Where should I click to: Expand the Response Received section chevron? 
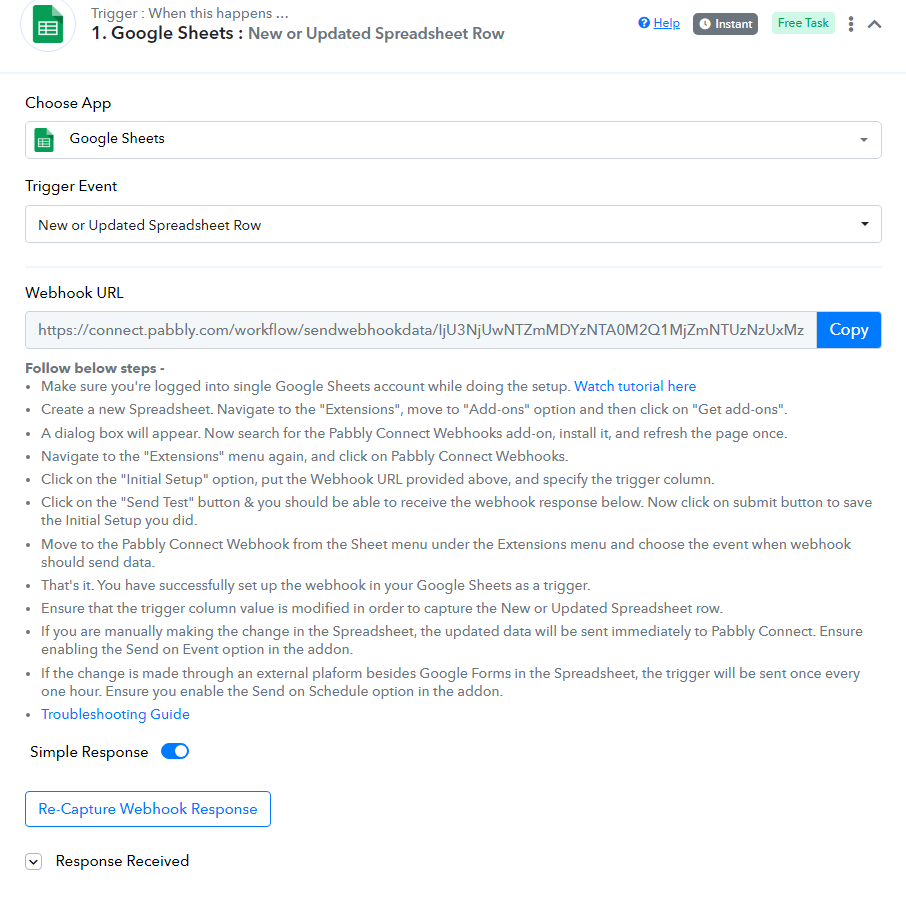pyautogui.click(x=33, y=861)
